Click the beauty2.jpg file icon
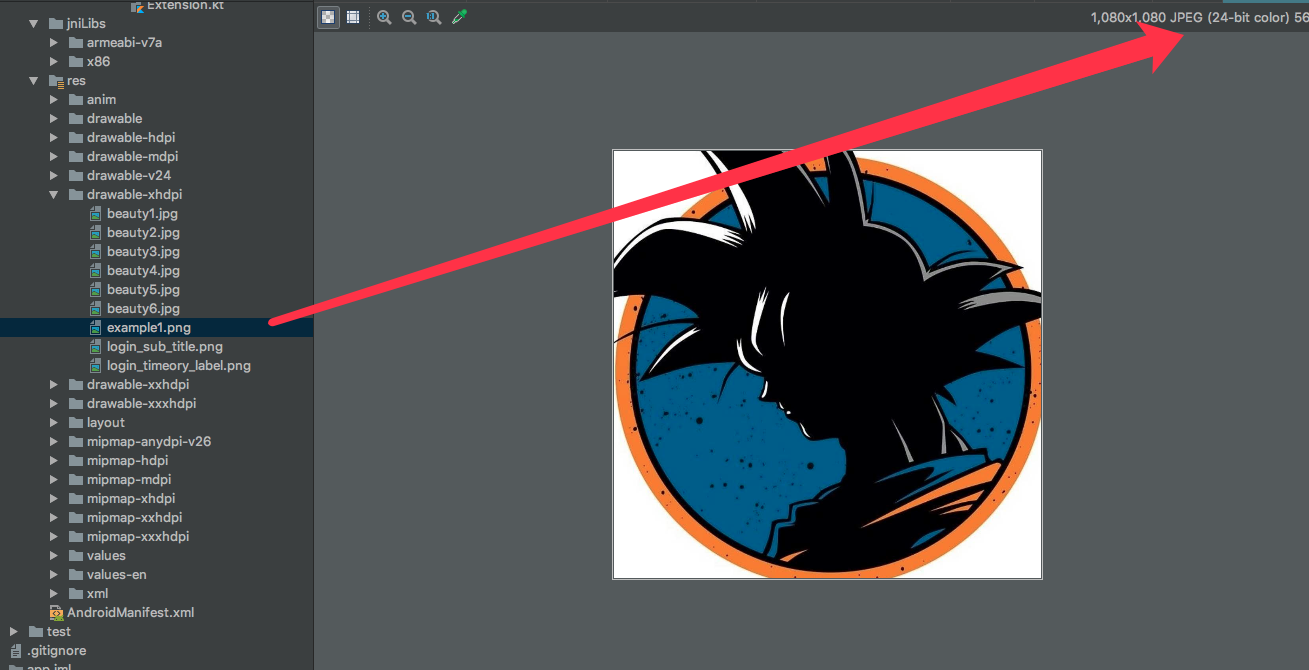Screen dimensions: 1309x670 tap(96, 232)
